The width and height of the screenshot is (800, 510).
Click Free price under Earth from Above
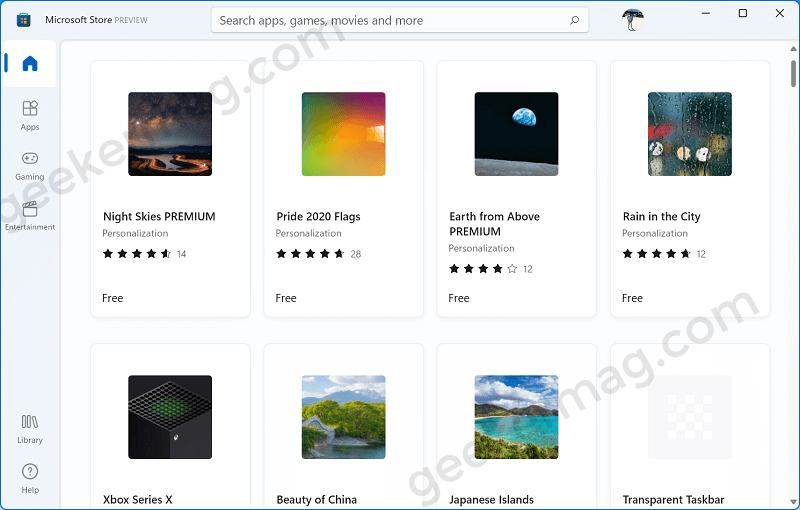click(459, 298)
